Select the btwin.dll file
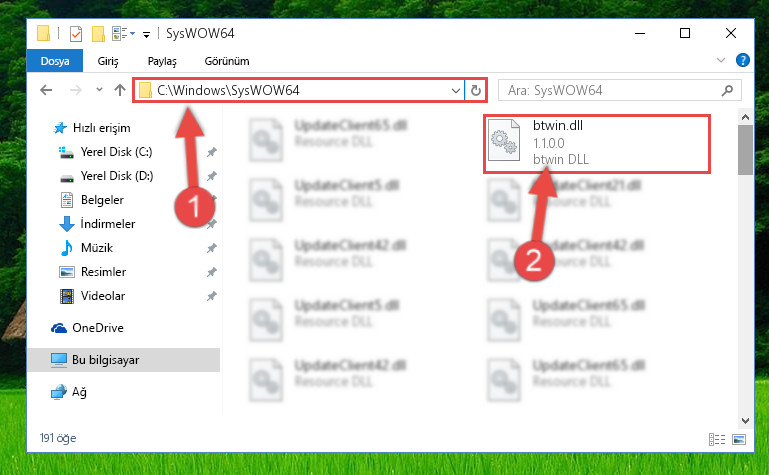The width and height of the screenshot is (769, 475). (596, 143)
